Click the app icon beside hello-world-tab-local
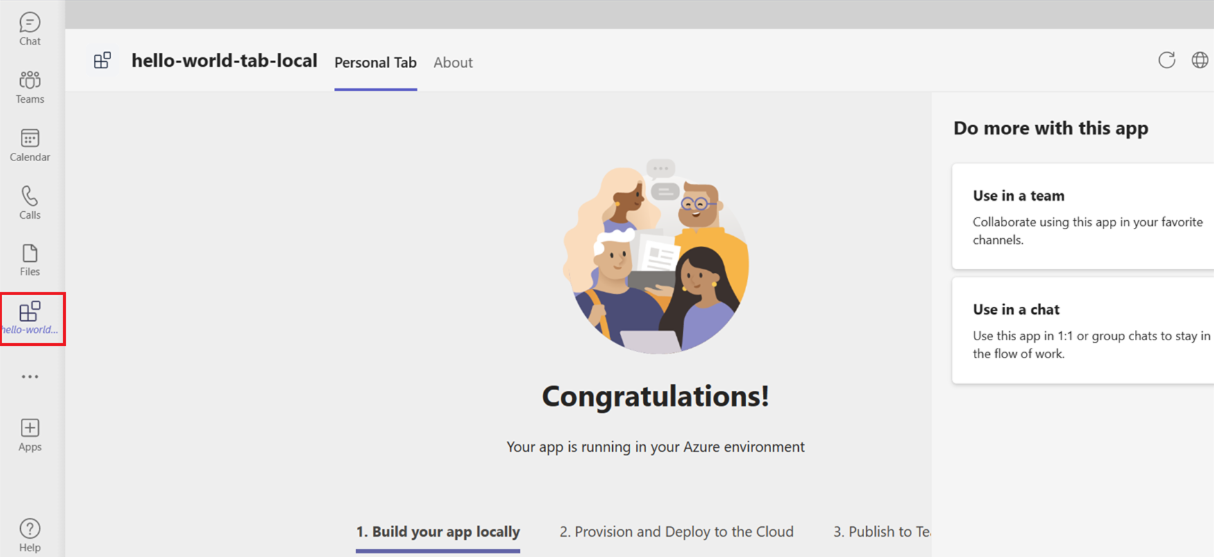This screenshot has height=557, width=1214. click(x=102, y=61)
